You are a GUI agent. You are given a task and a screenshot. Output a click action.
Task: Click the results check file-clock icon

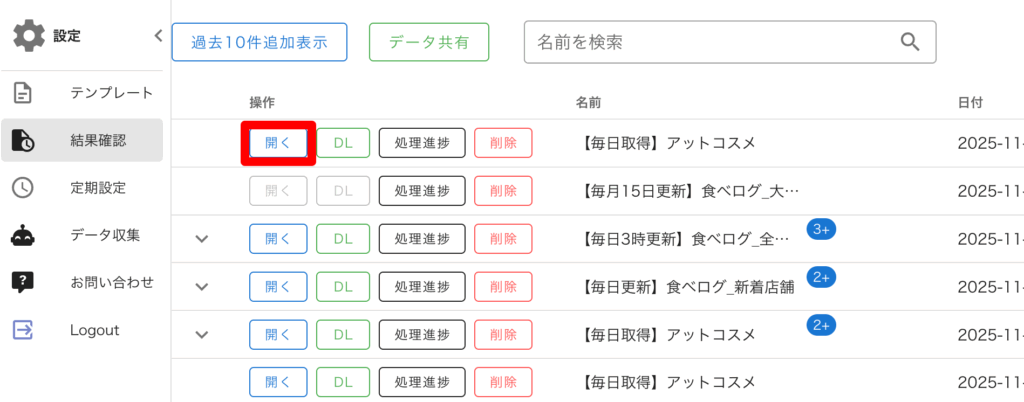[22, 140]
